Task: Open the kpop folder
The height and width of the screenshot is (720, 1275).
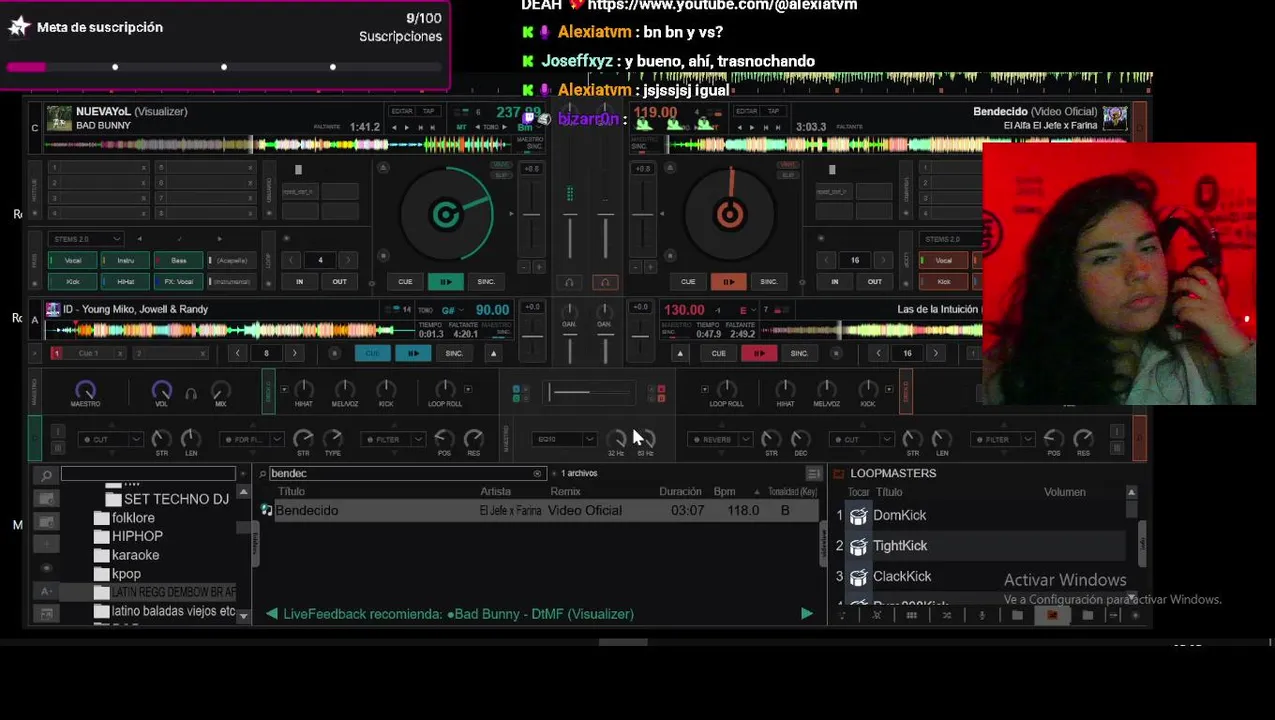Action: 117,574
